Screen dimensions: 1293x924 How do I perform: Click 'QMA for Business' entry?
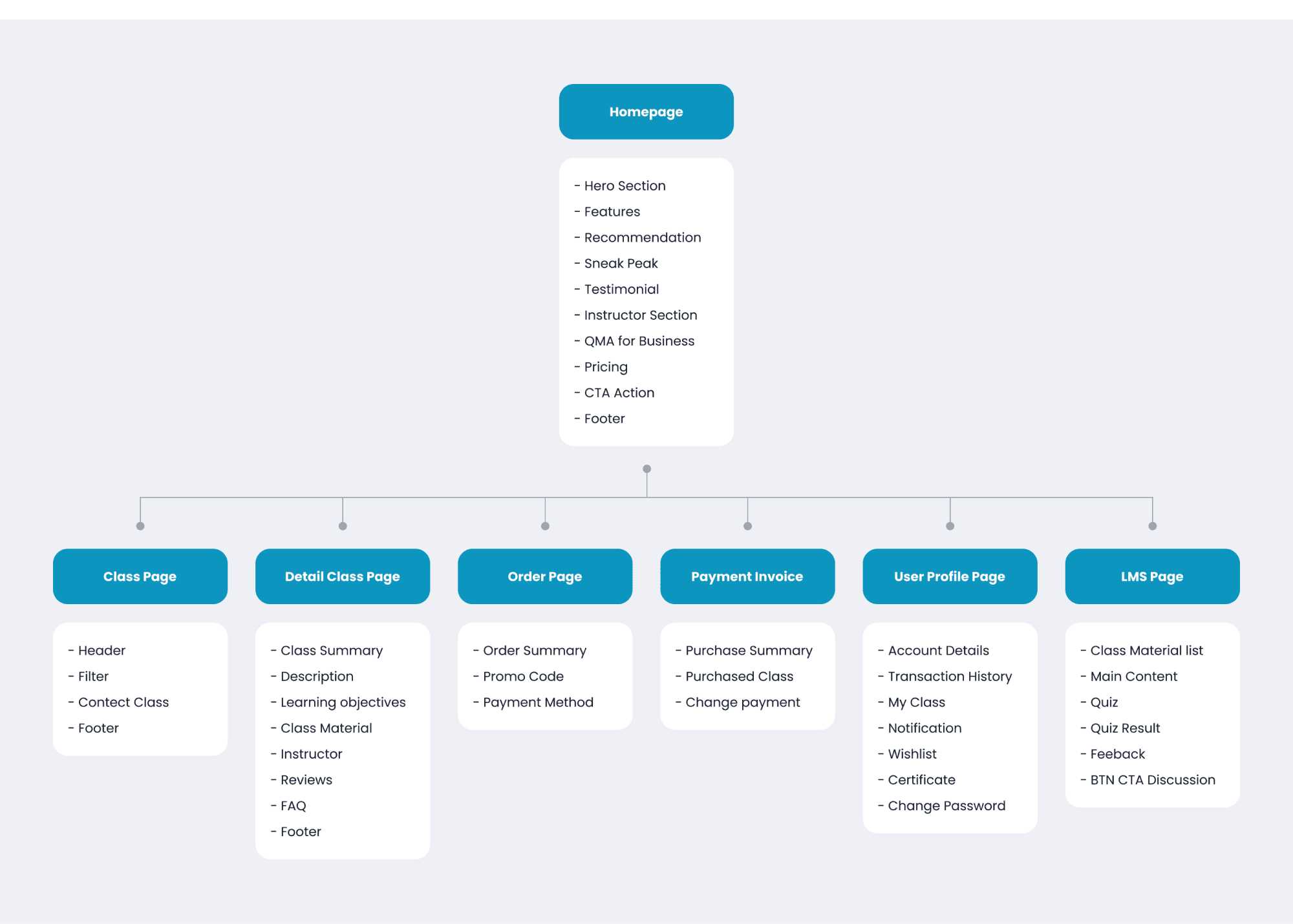pyautogui.click(x=634, y=341)
